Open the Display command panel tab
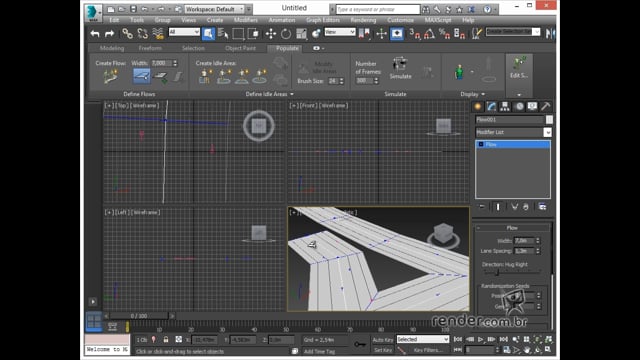This screenshot has height=360, width=640. tap(532, 107)
